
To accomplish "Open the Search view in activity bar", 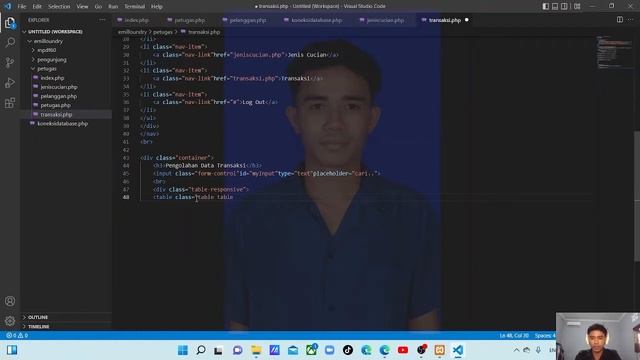I will tap(10, 42).
